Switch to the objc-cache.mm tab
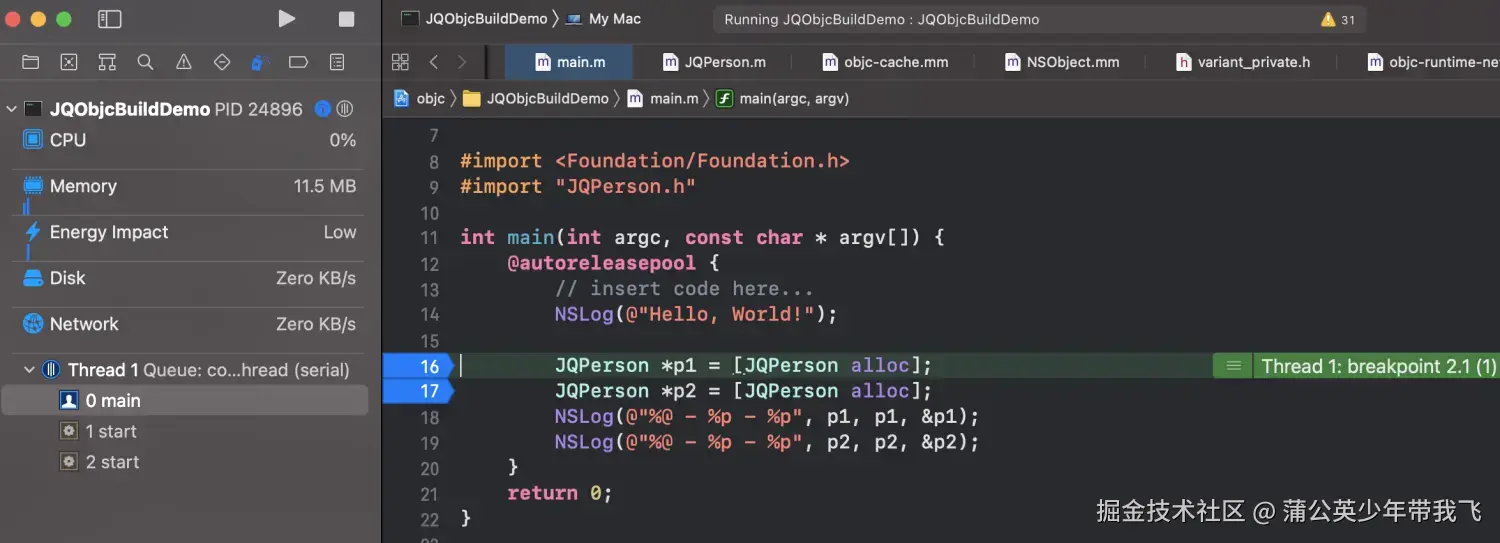The width and height of the screenshot is (1500, 543). coord(885,62)
